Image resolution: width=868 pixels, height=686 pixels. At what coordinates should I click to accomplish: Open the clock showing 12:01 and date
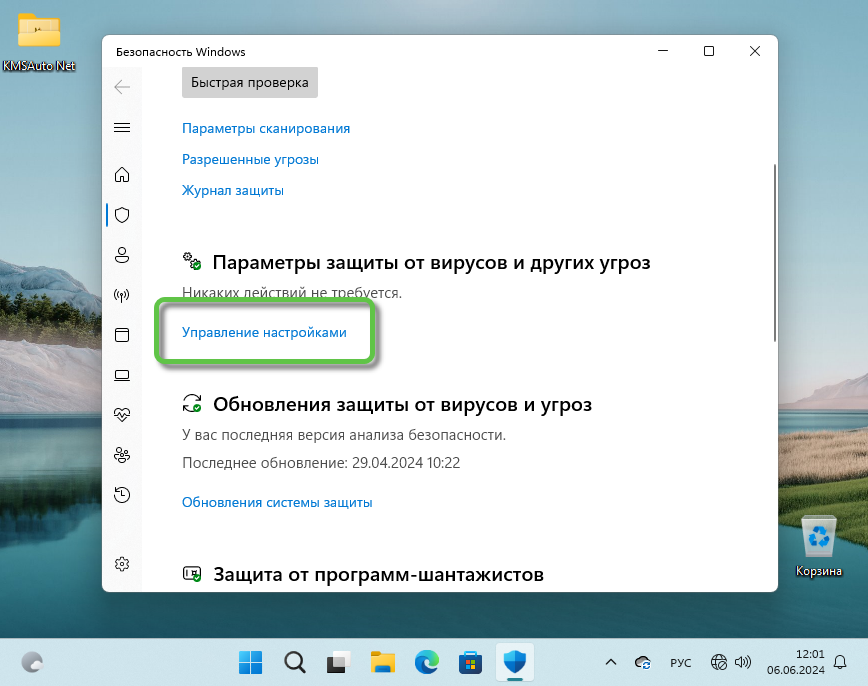(x=795, y=662)
